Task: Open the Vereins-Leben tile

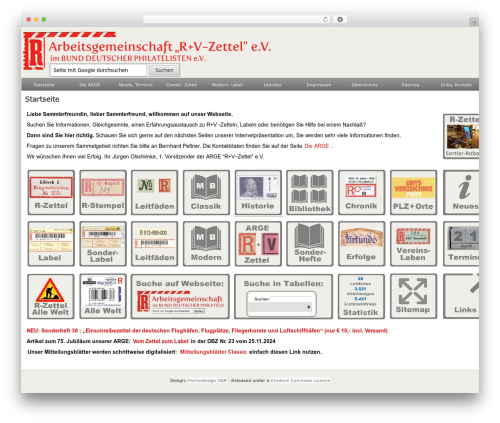Action: 413,244
